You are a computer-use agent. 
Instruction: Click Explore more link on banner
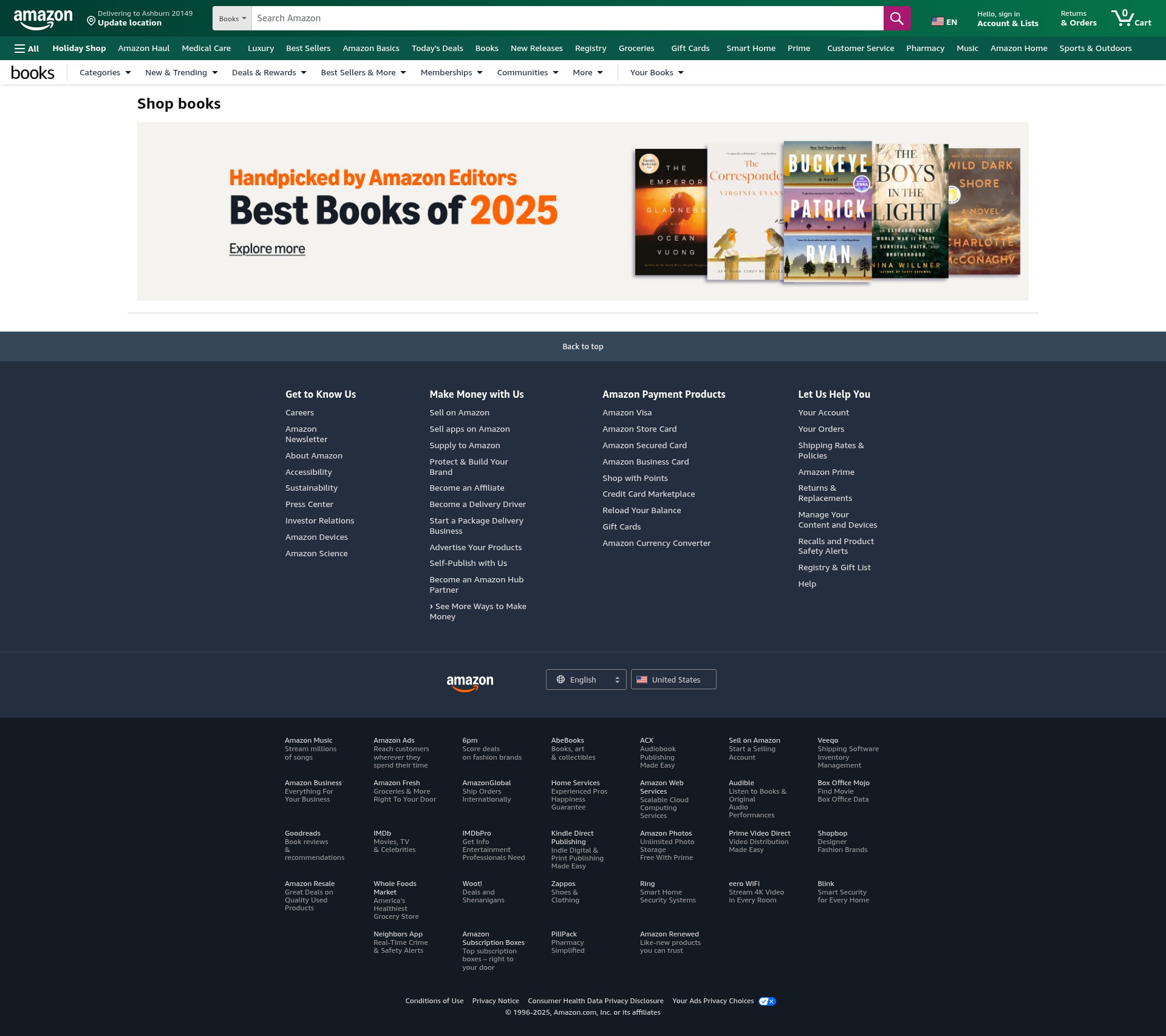pos(267,249)
